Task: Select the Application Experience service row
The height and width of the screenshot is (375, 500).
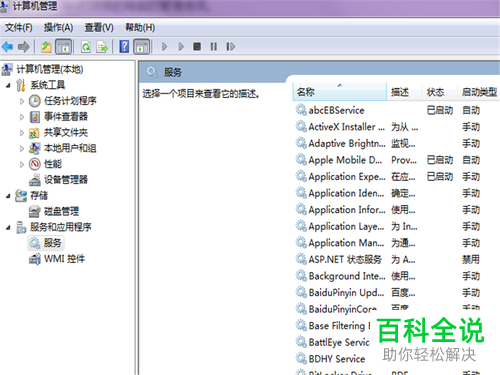Action: pyautogui.click(x=397, y=177)
